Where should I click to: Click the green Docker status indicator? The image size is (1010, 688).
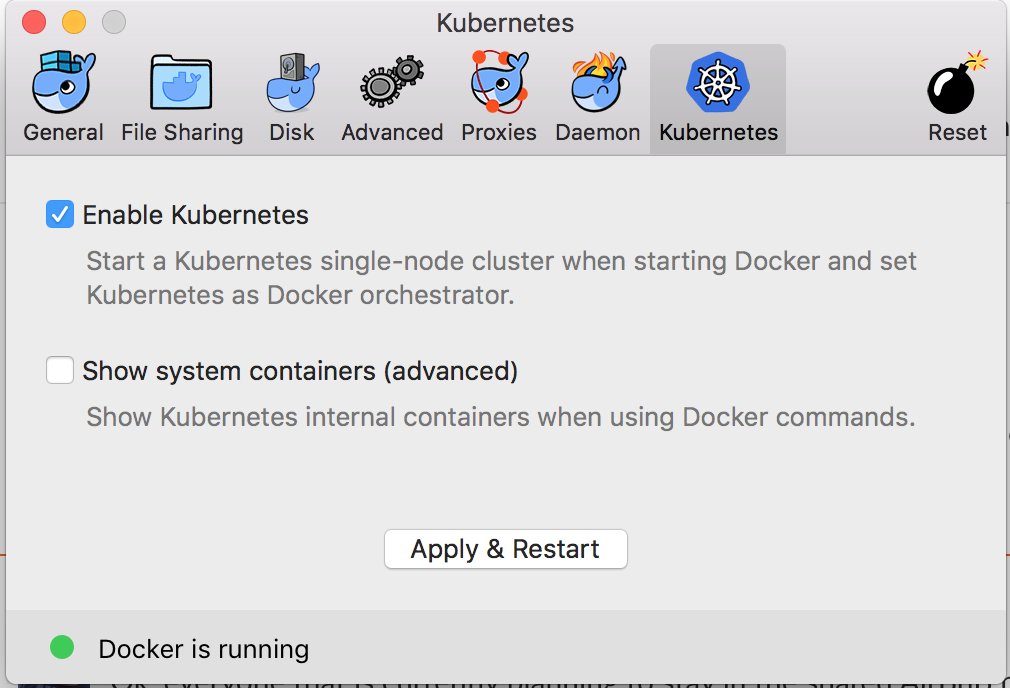pyautogui.click(x=61, y=648)
